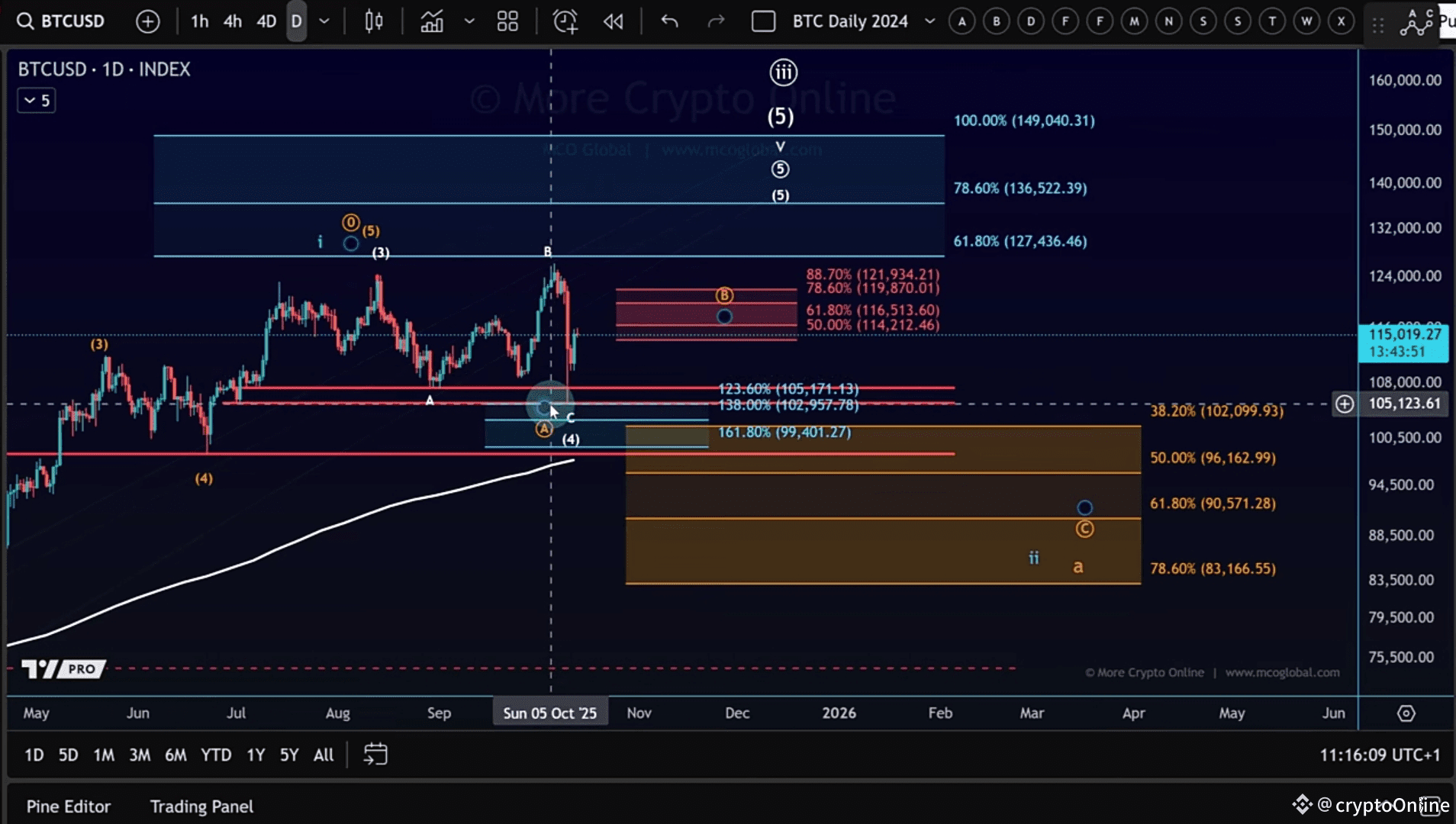The height and width of the screenshot is (824, 1456).
Task: Click the circled X quick button
Action: point(1342,21)
